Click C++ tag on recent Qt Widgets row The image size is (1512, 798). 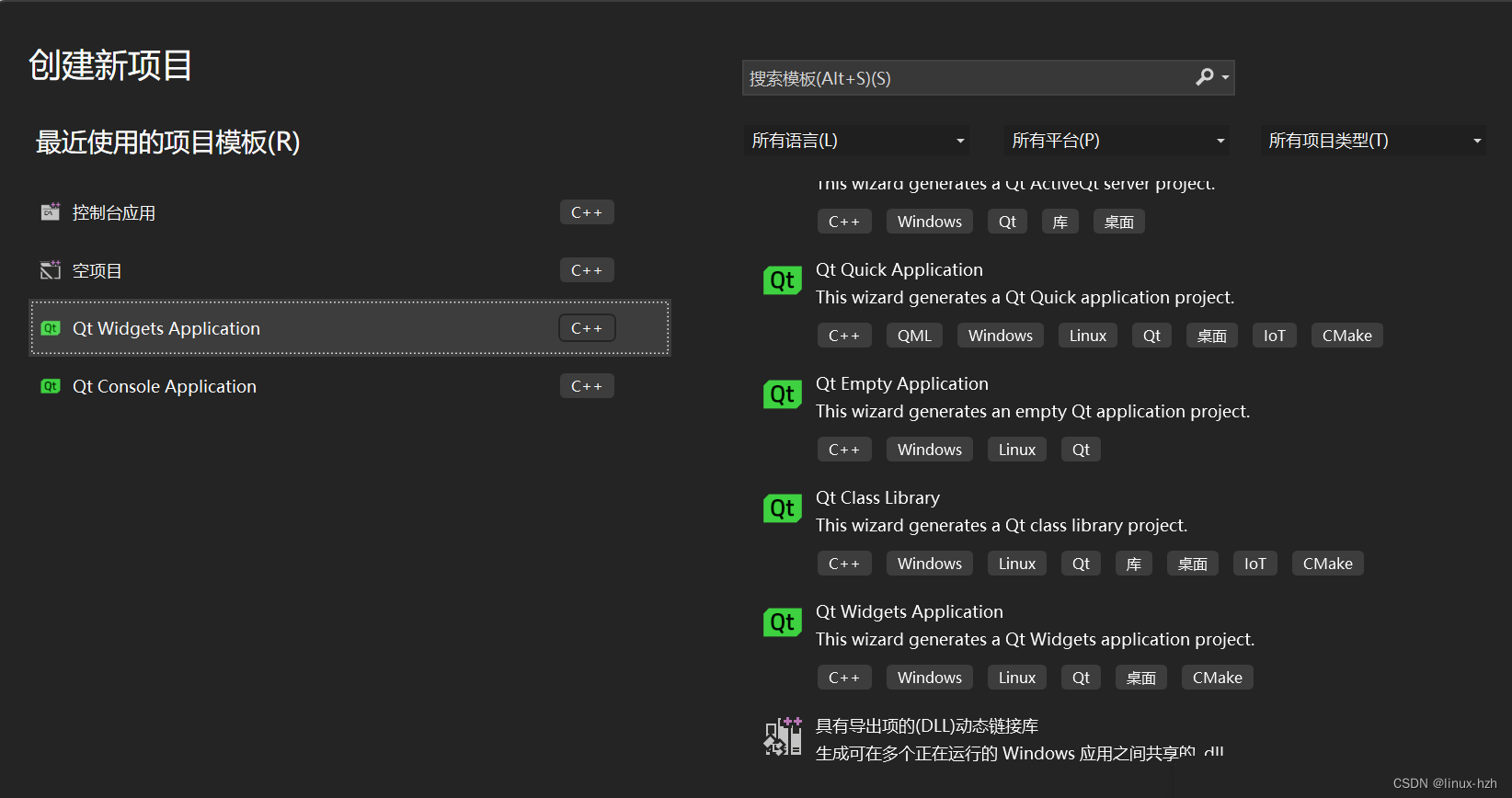point(587,328)
